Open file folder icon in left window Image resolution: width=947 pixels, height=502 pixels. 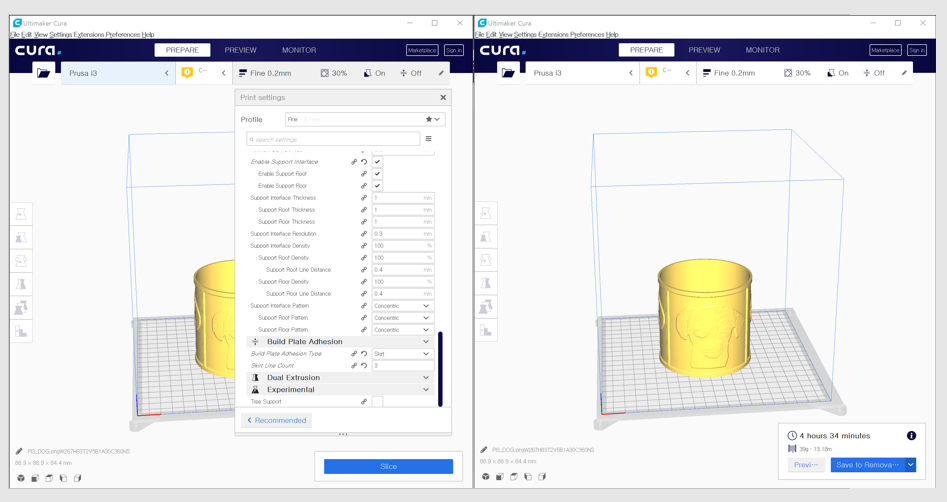[x=43, y=73]
